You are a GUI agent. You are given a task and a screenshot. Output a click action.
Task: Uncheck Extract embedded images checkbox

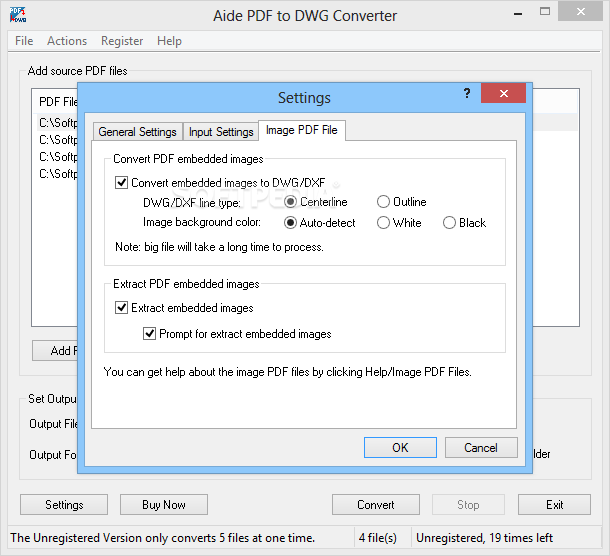coord(121,307)
